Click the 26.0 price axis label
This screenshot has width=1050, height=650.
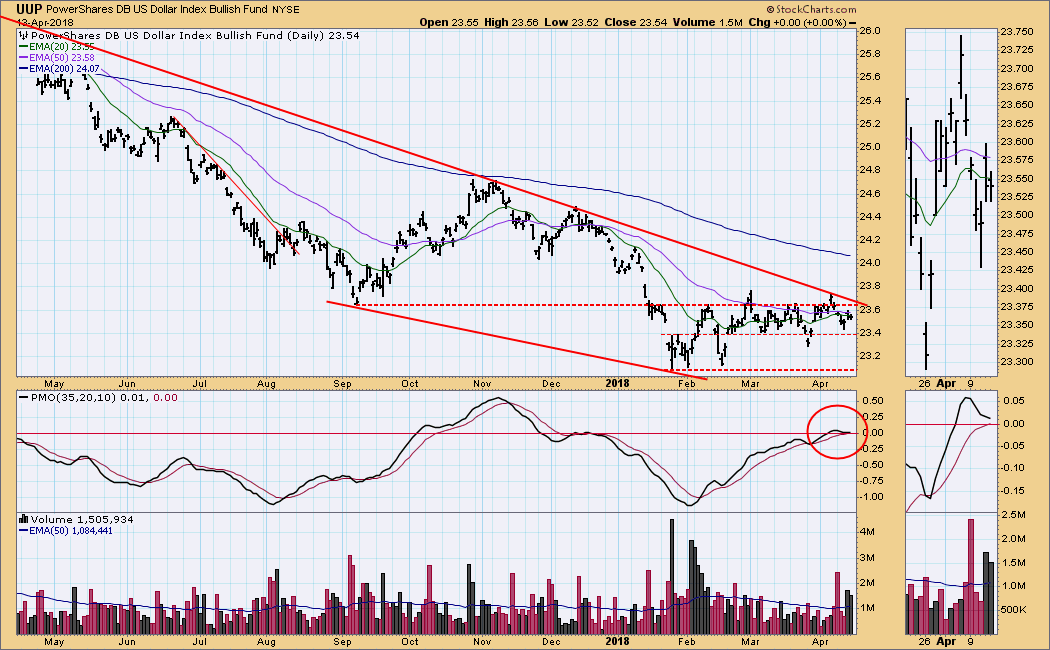point(869,31)
